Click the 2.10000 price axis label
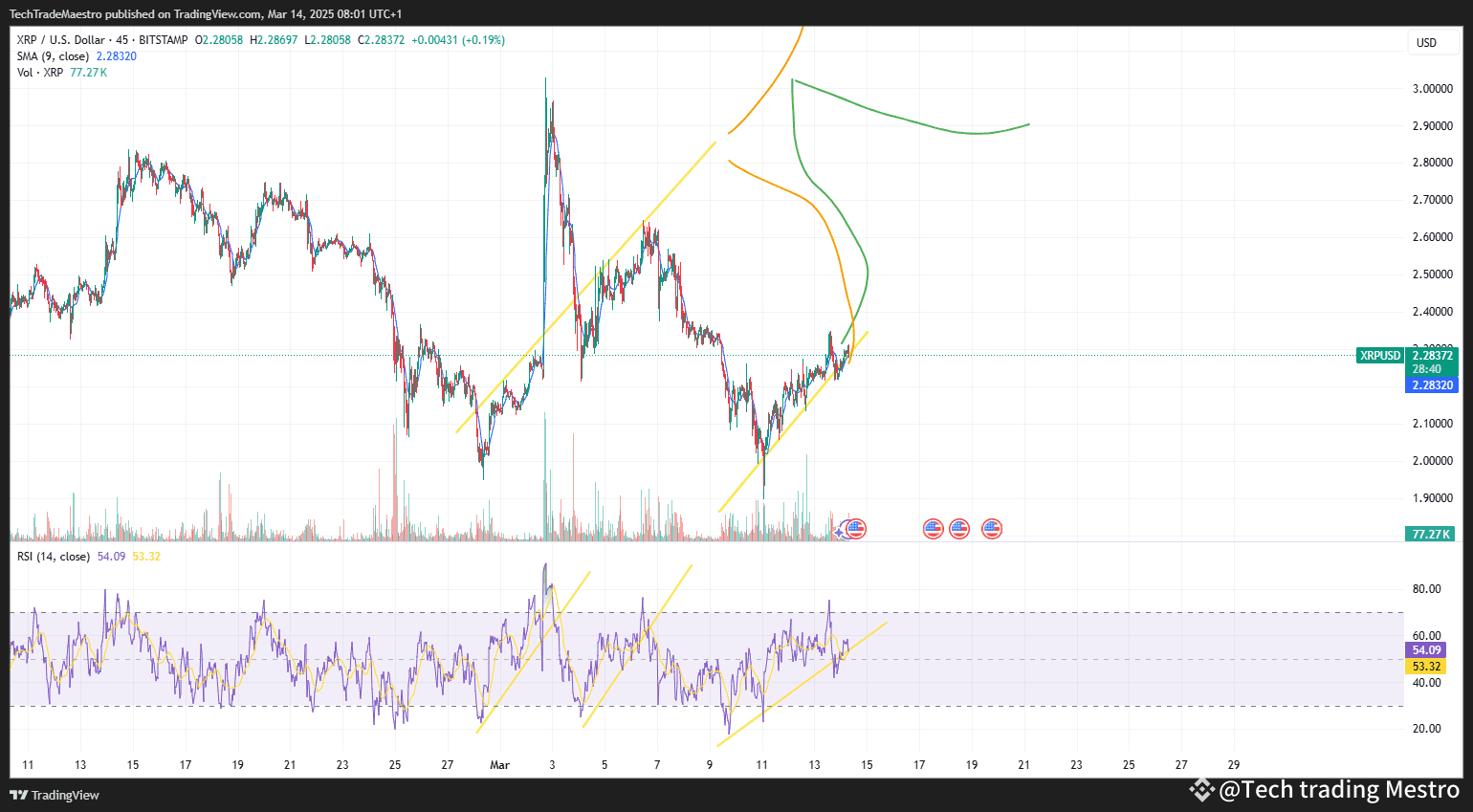Screen dimensions: 1473x812 [x=1433, y=424]
